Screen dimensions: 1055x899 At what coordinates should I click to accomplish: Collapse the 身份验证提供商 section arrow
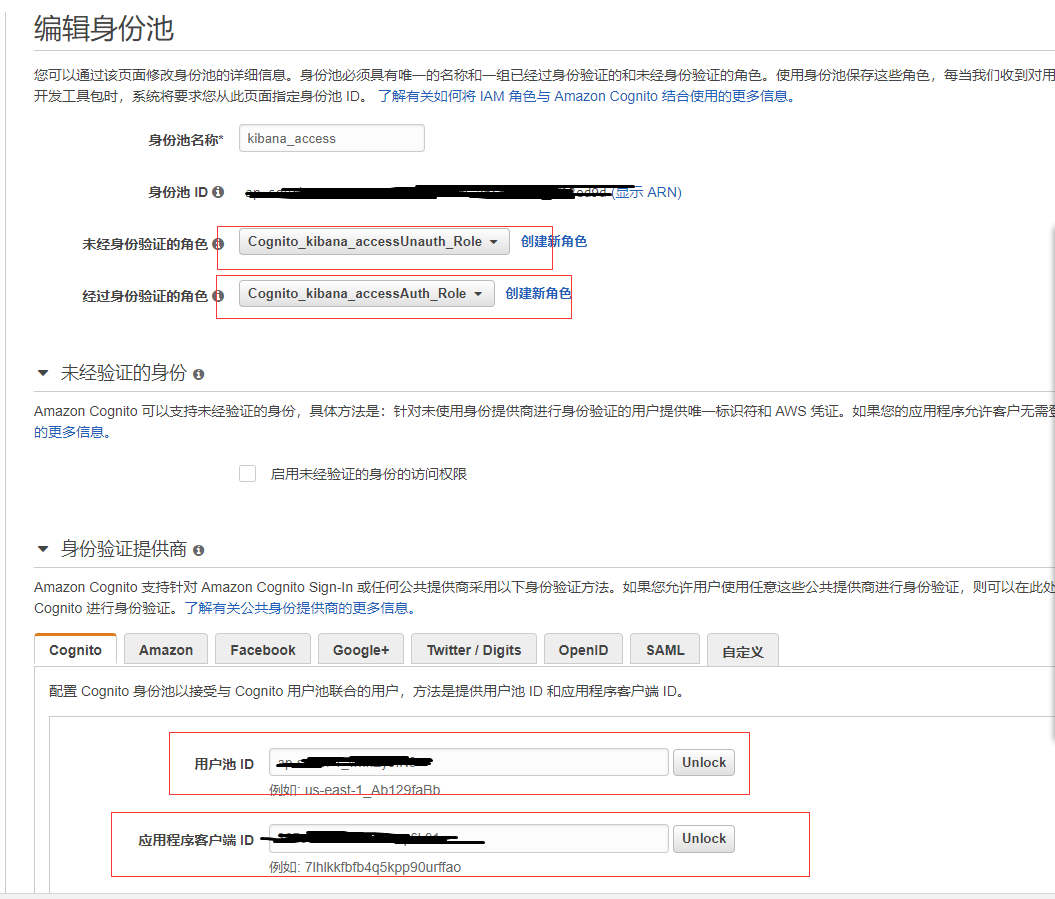(43, 549)
